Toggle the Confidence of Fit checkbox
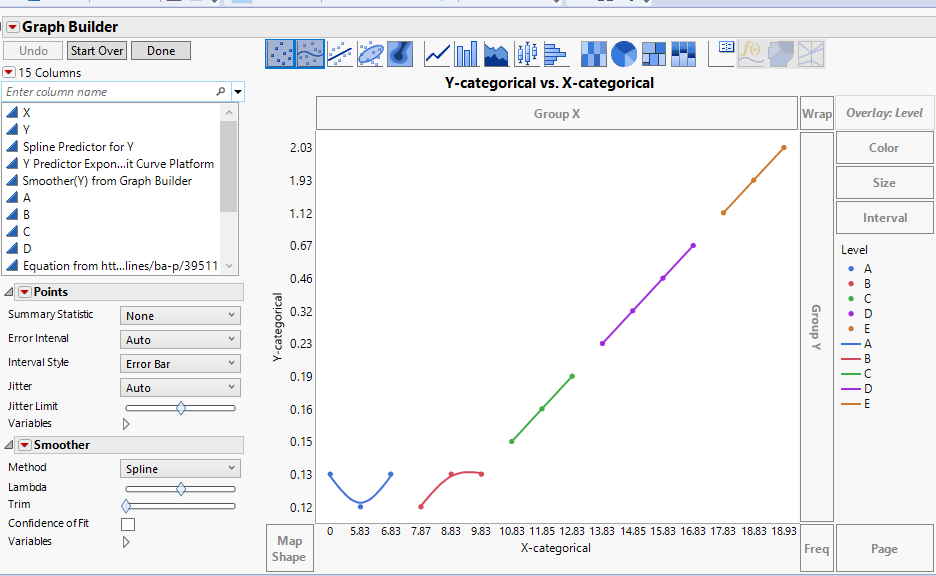The width and height of the screenshot is (936, 576). pos(128,524)
